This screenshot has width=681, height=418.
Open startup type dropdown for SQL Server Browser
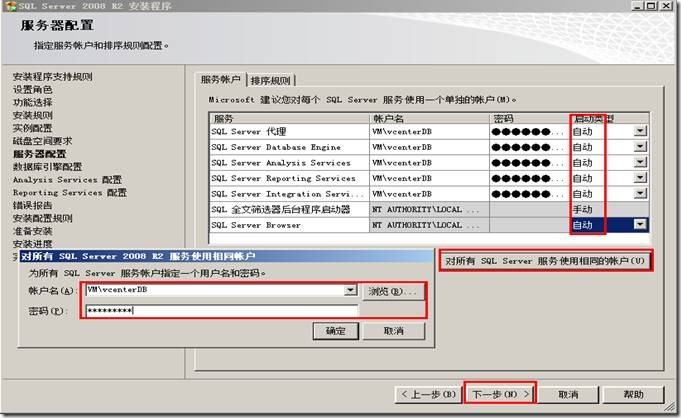click(639, 225)
